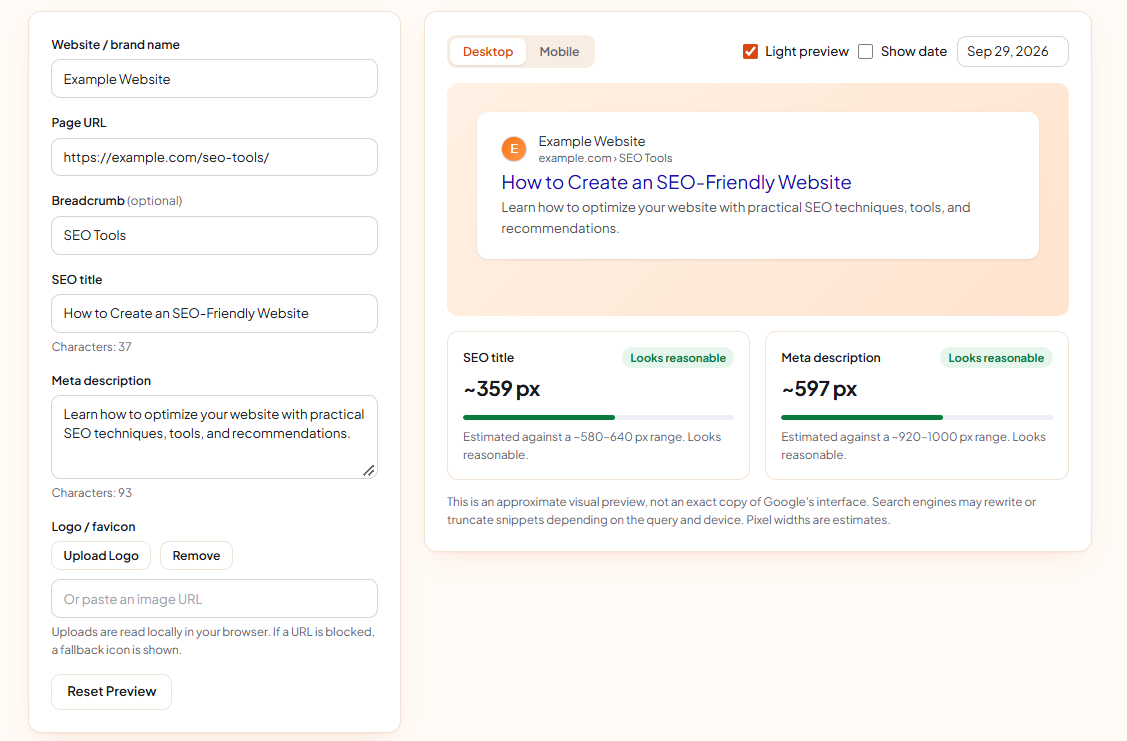Focus the paste image URL field
Screen dimensions: 1127x741
coord(214,599)
